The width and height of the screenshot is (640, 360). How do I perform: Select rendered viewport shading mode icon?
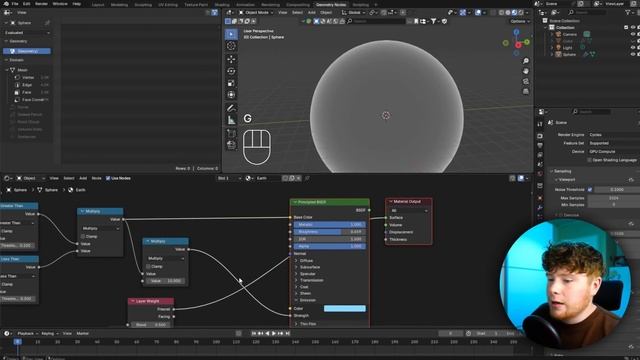tap(521, 13)
